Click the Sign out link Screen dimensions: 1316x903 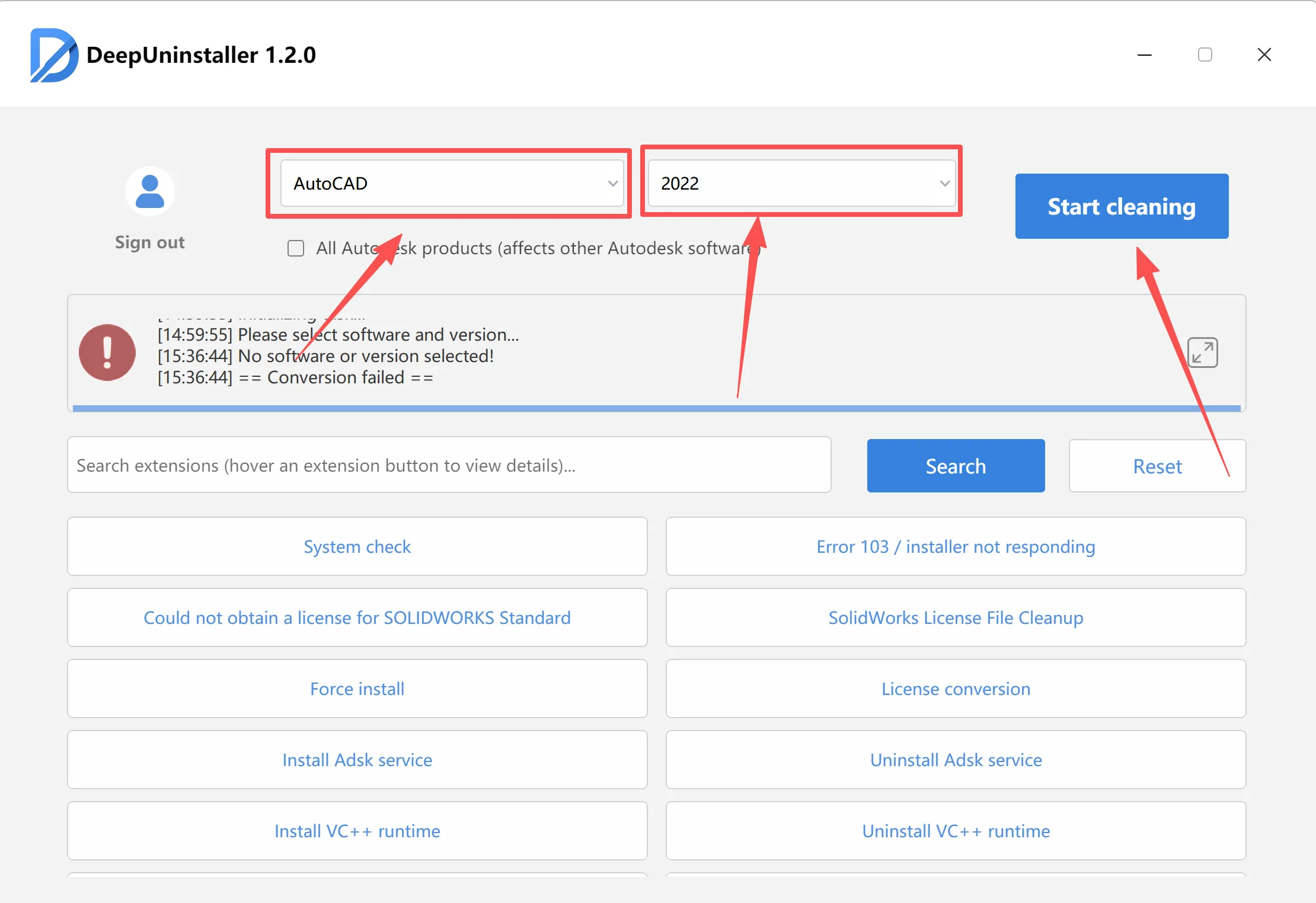(x=150, y=242)
